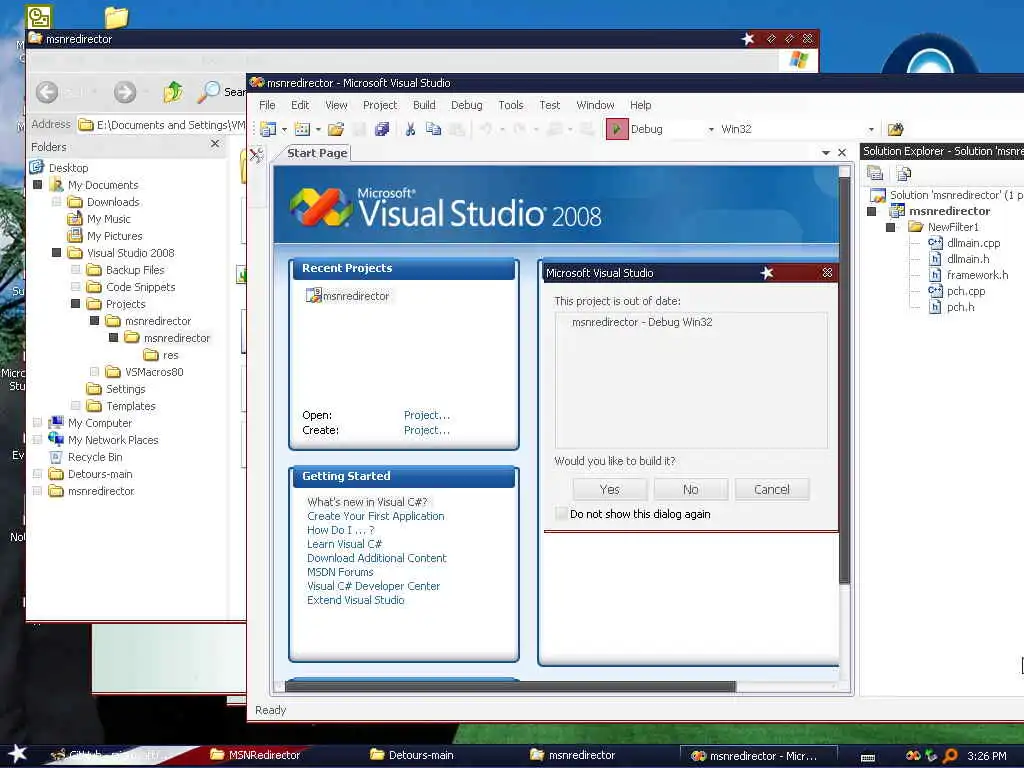Open the Project menu

click(x=379, y=105)
